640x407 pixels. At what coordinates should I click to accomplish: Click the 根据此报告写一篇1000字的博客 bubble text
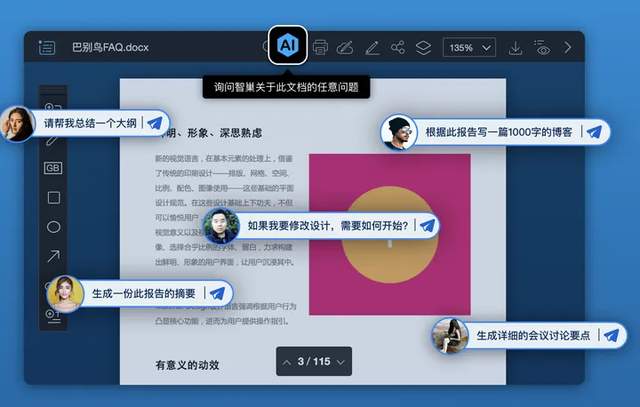point(499,132)
